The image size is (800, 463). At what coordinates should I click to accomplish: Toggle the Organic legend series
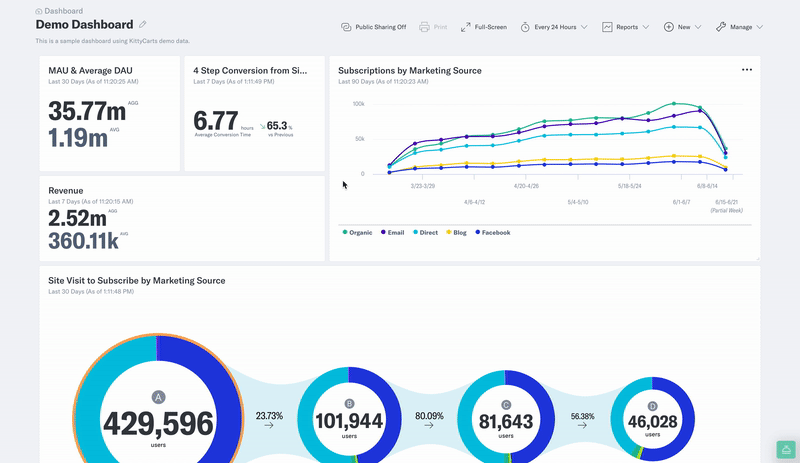tap(357, 232)
